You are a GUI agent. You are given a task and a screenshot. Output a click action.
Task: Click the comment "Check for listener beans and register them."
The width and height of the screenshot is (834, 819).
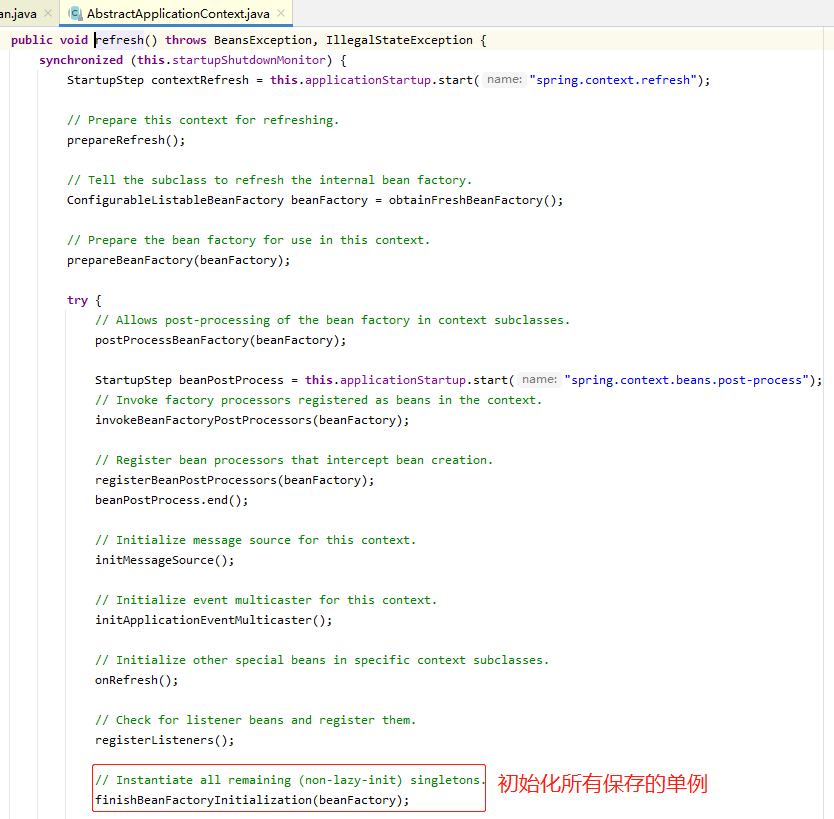[x=255, y=721]
